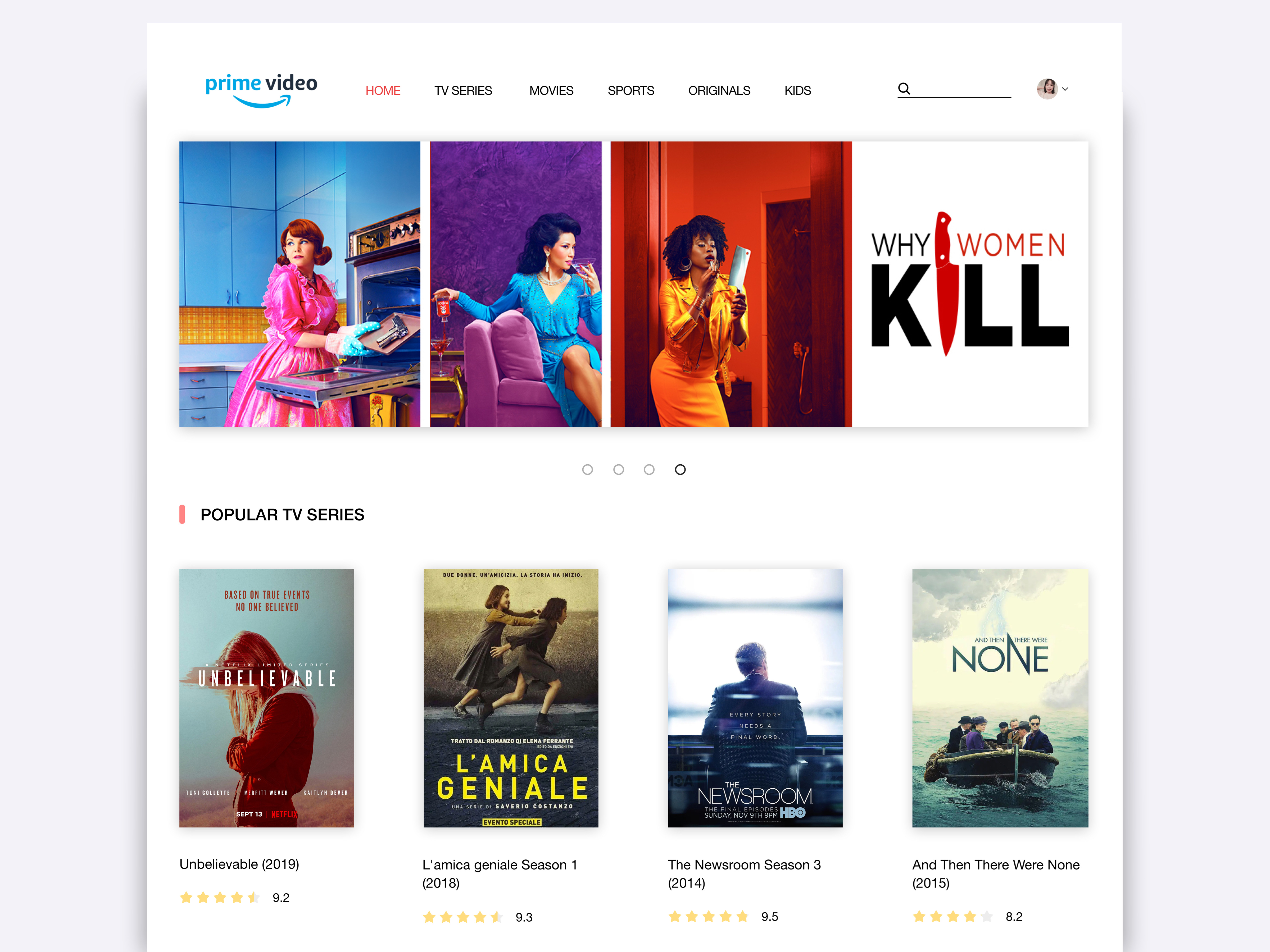Open the Movies section

tap(551, 91)
